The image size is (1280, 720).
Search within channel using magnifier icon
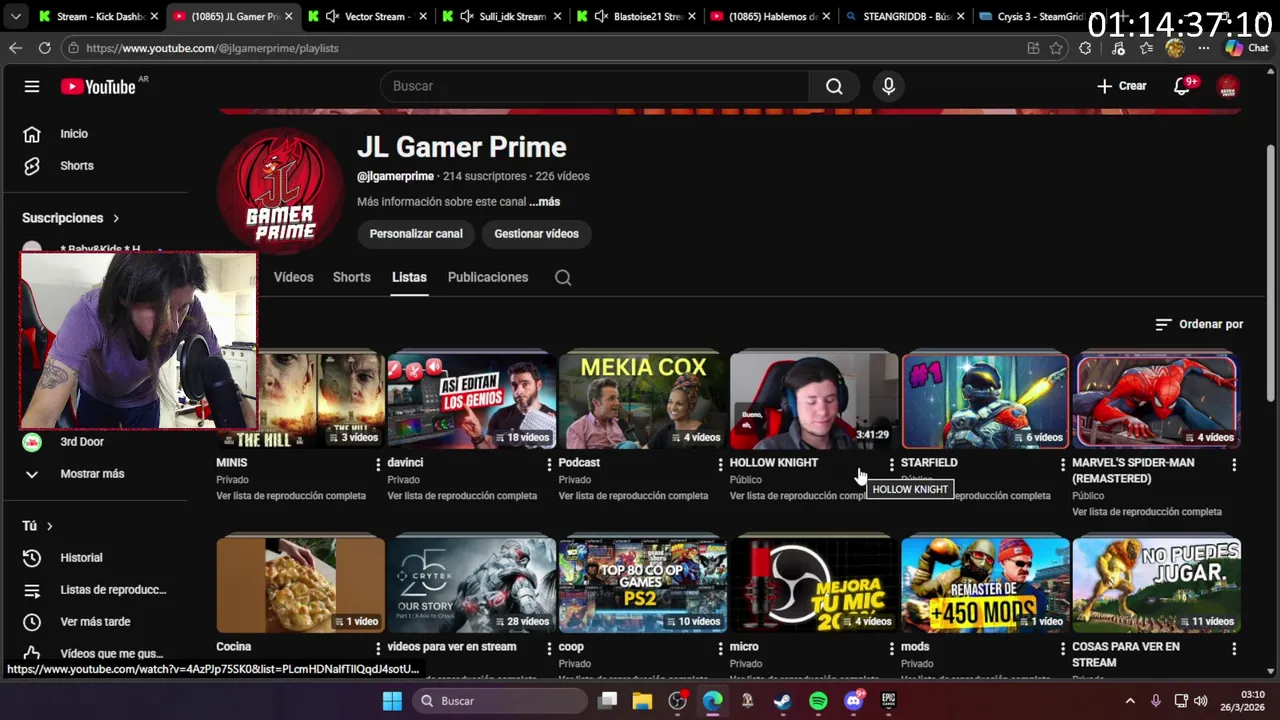[x=563, y=278]
